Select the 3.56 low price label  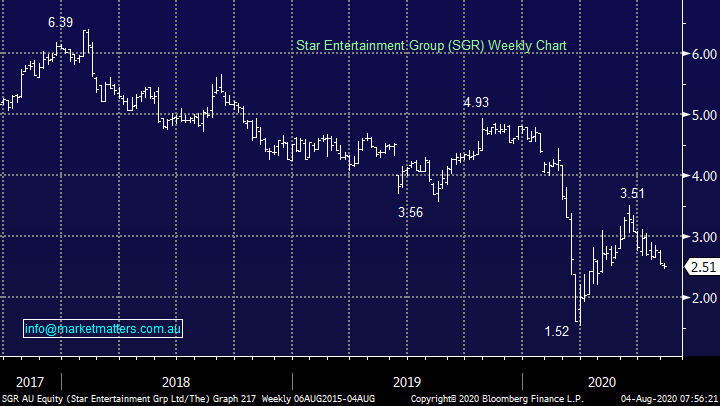[410, 212]
